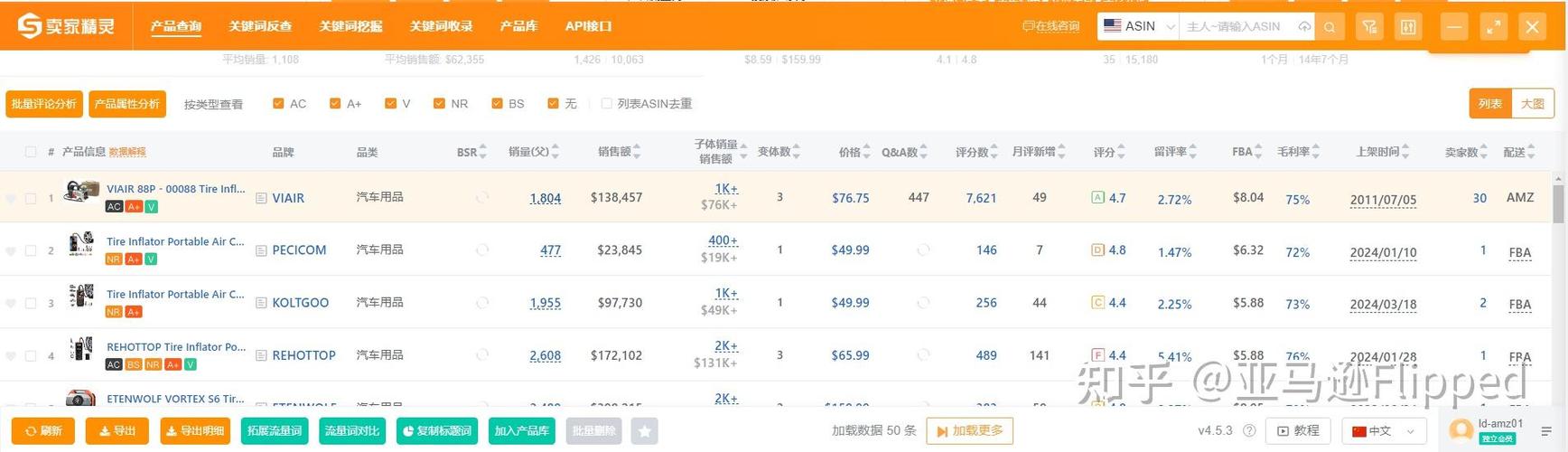1568x452 pixels.
Task: Switch to API接口 tab
Action: pyautogui.click(x=589, y=26)
